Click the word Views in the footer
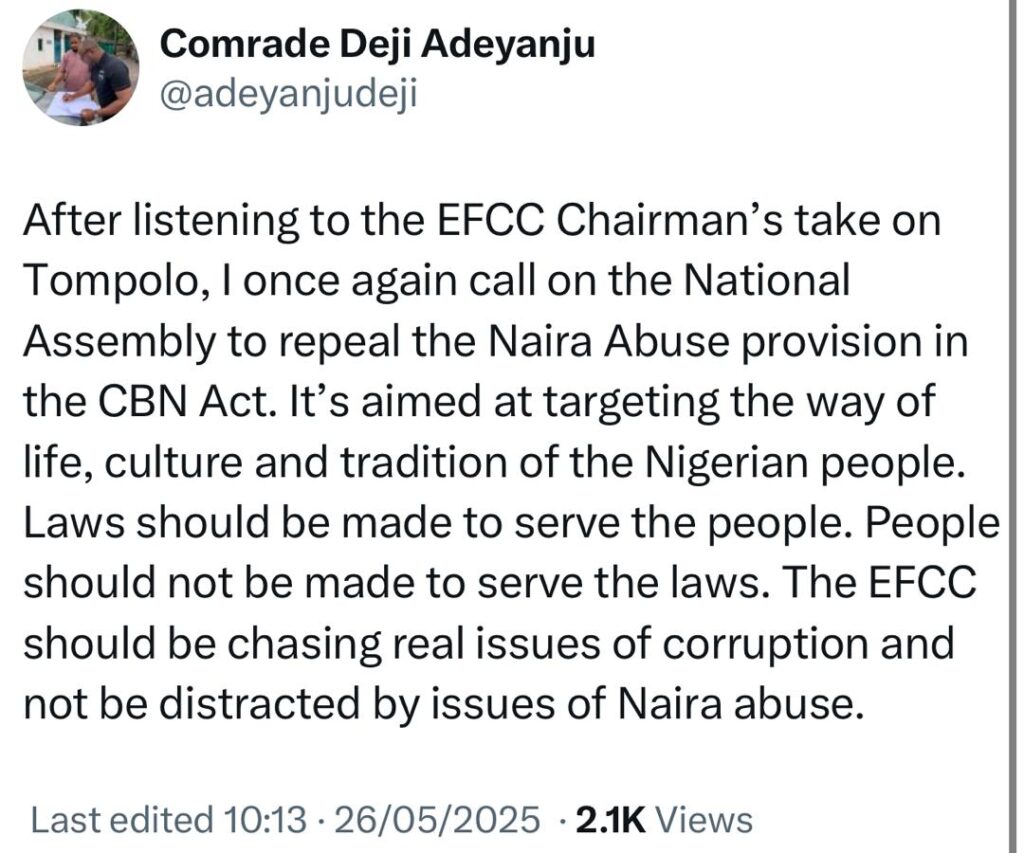 [704, 820]
